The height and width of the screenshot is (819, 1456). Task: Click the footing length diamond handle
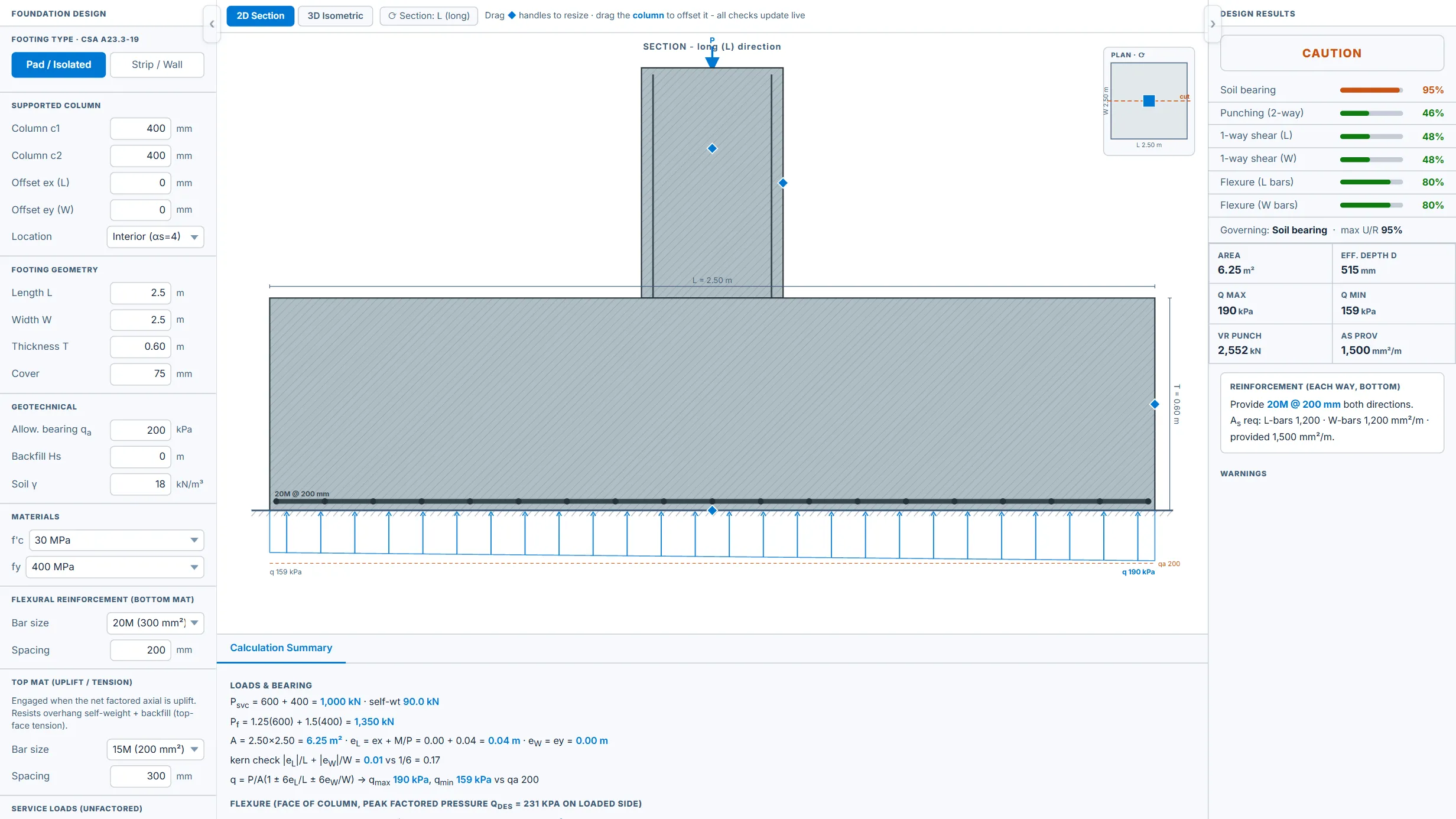tap(1155, 404)
